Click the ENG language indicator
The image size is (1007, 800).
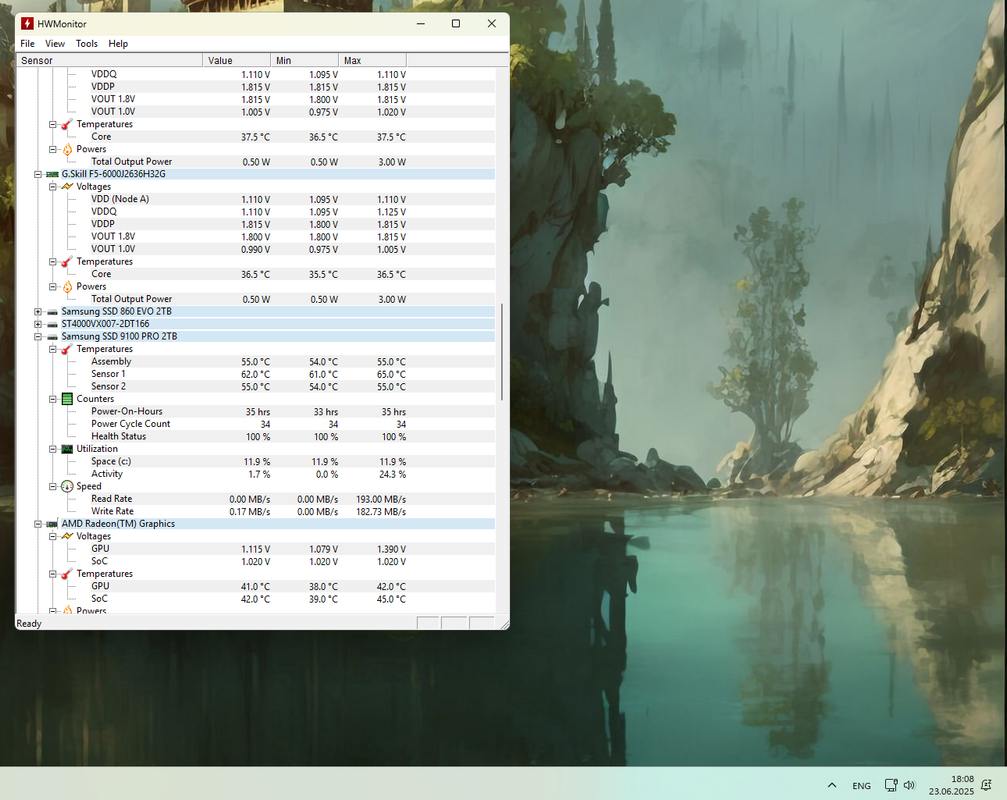pos(861,786)
